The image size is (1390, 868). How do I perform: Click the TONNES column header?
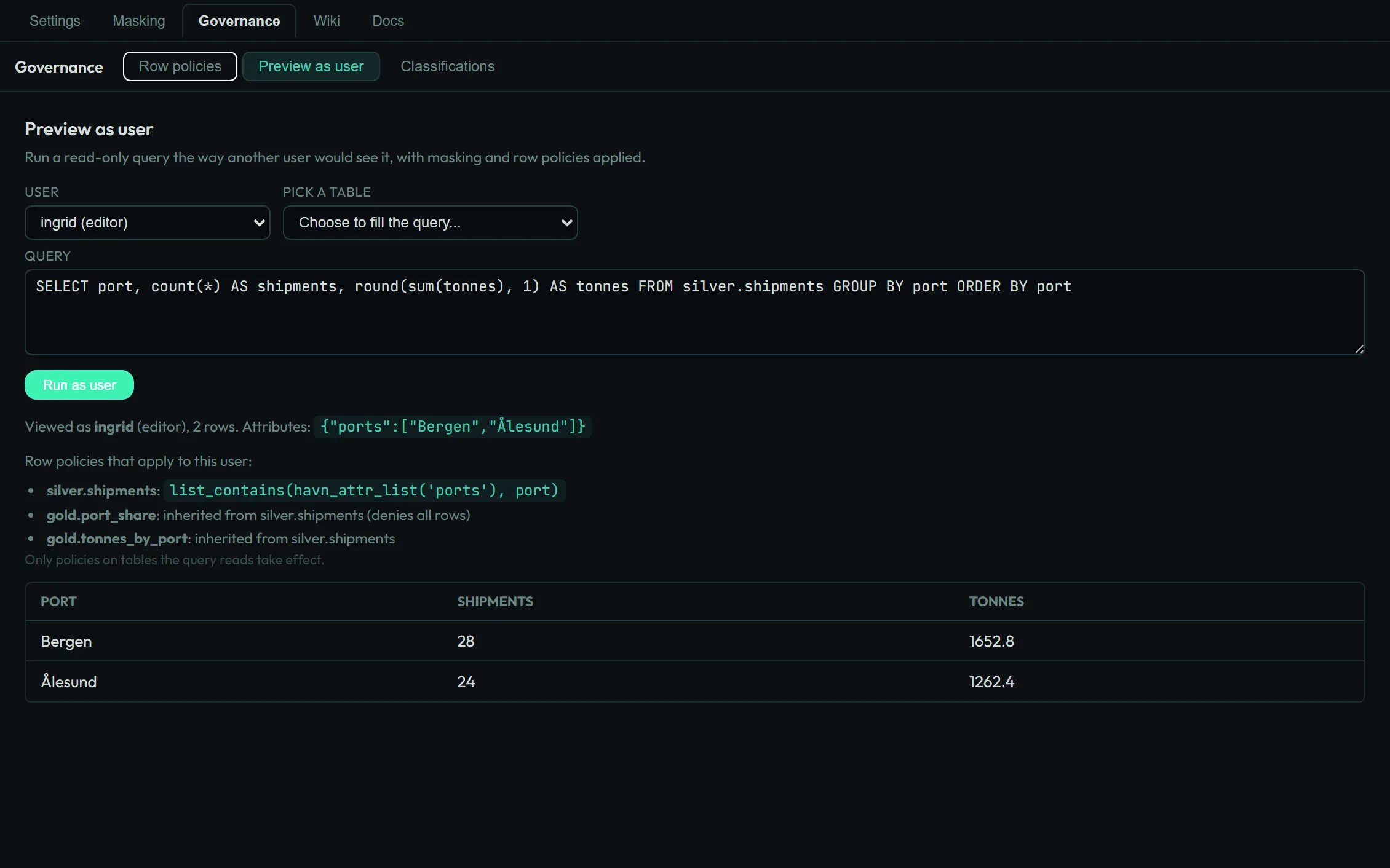tap(996, 601)
